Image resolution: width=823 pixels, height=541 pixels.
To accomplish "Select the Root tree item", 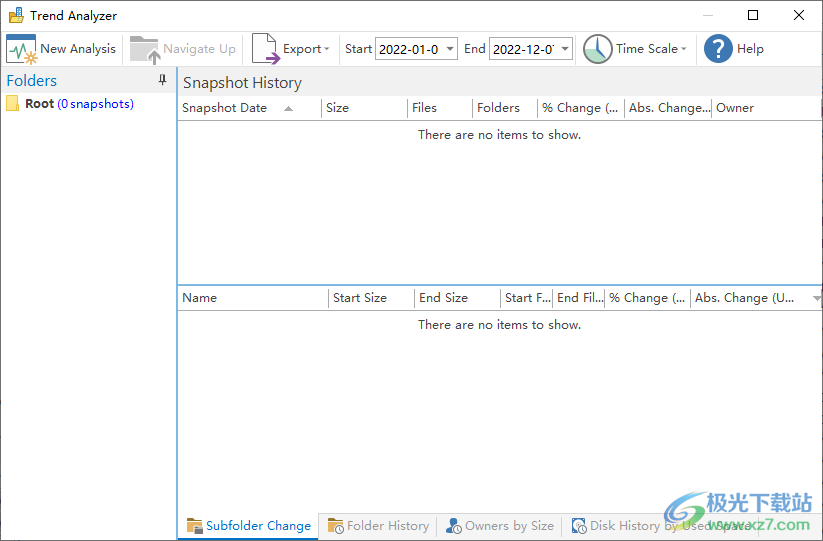I will coord(70,103).
